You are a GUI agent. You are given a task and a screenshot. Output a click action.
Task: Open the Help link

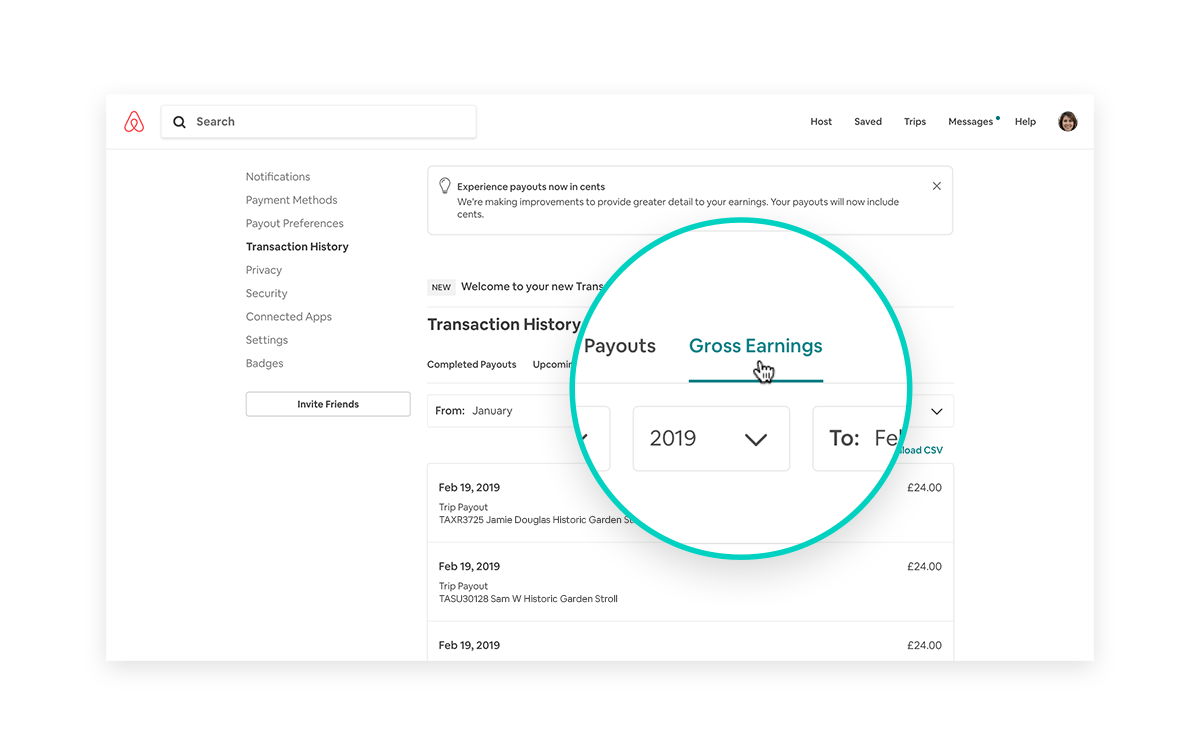click(1025, 122)
